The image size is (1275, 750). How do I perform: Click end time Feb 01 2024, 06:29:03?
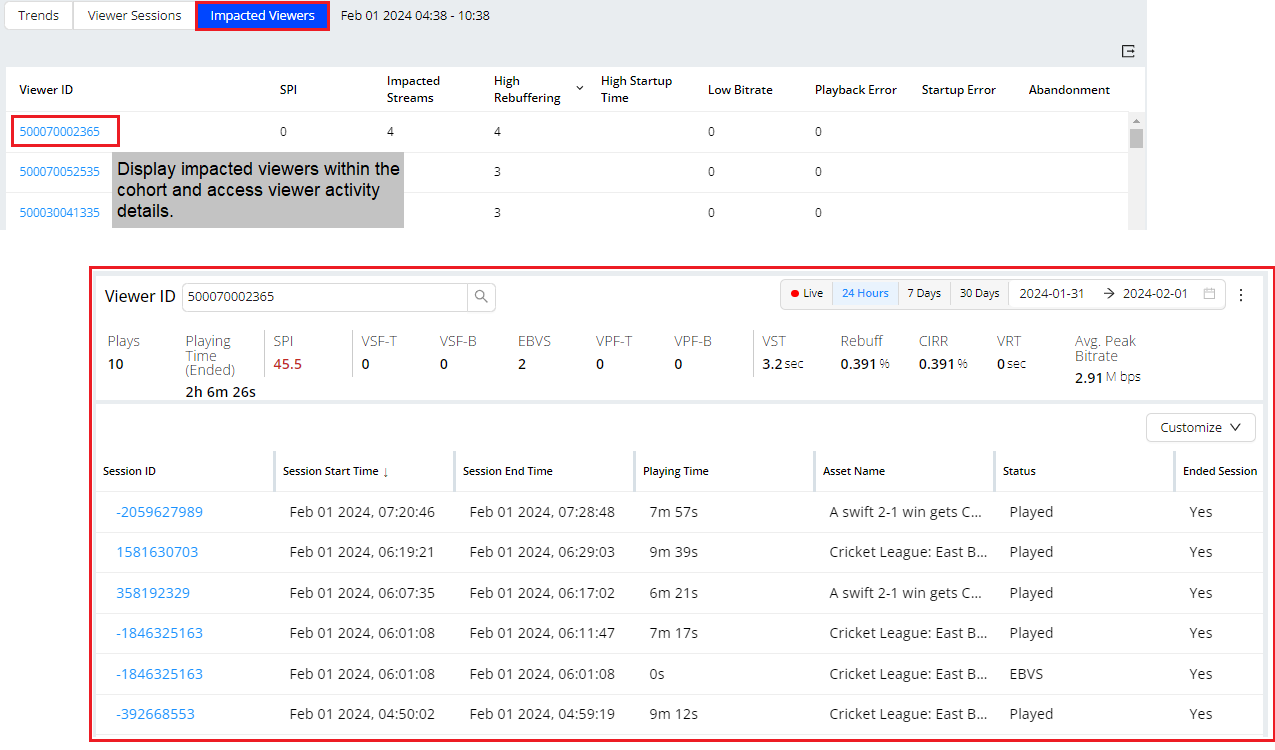[x=542, y=552]
